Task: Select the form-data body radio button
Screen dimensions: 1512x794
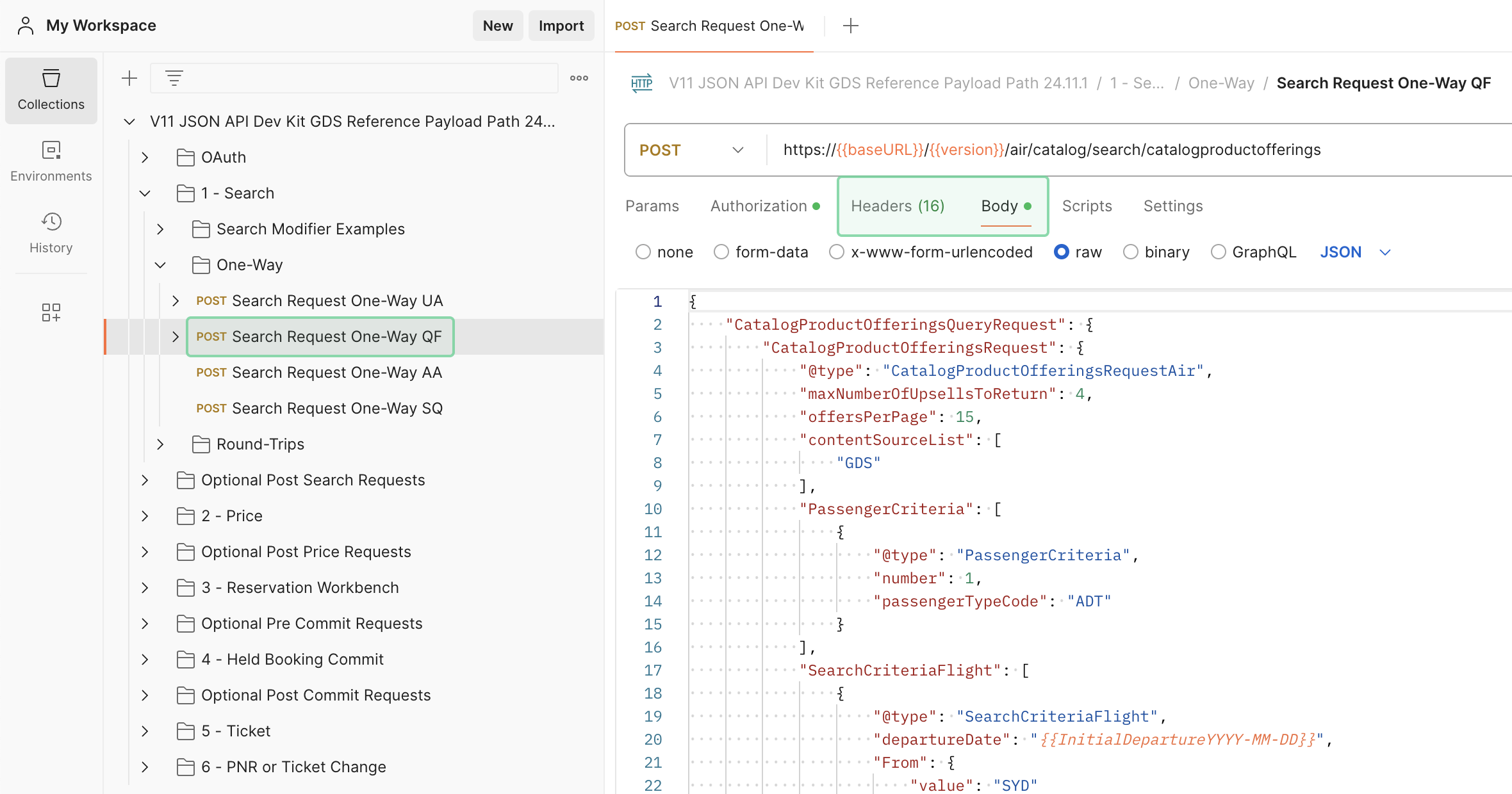Action: [721, 252]
